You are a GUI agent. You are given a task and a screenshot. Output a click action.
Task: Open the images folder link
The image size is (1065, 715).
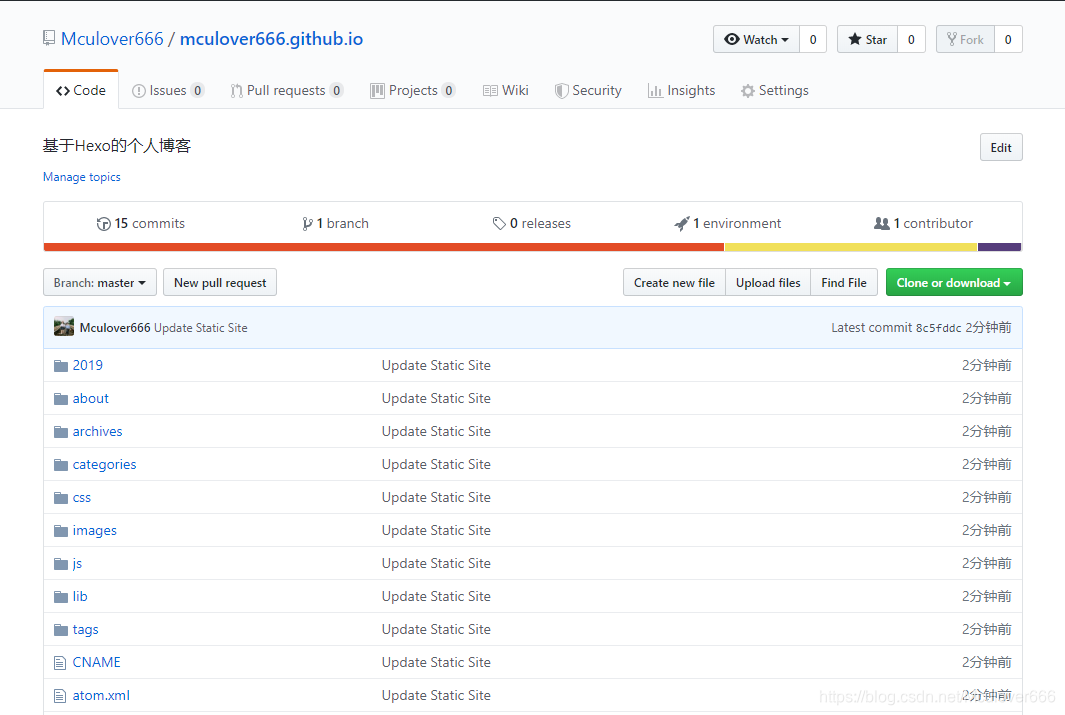[x=94, y=530]
